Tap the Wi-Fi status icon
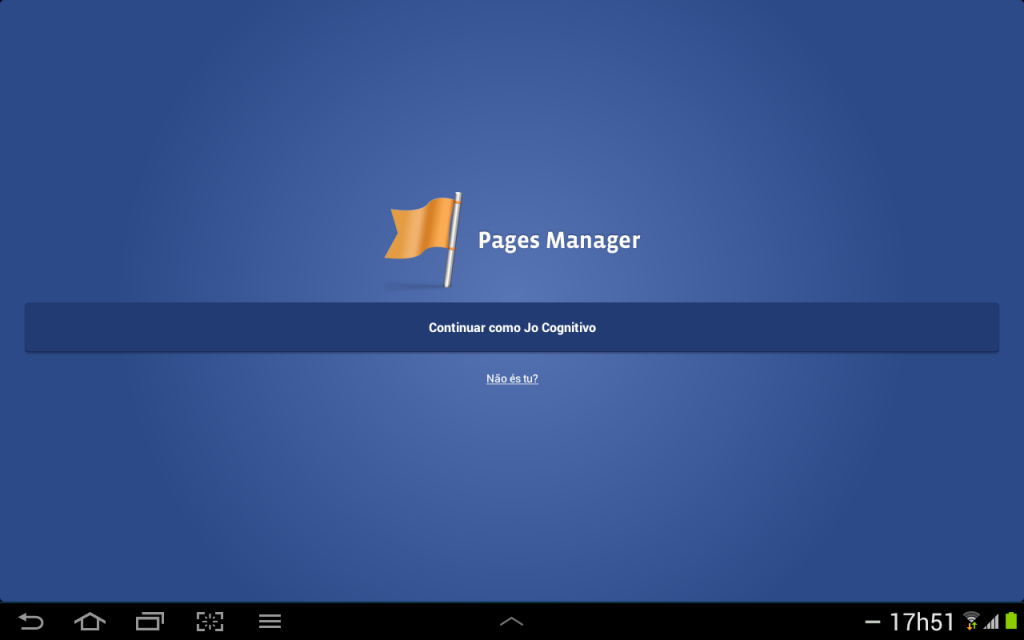Screen dimensions: 1024x640 (x=971, y=620)
